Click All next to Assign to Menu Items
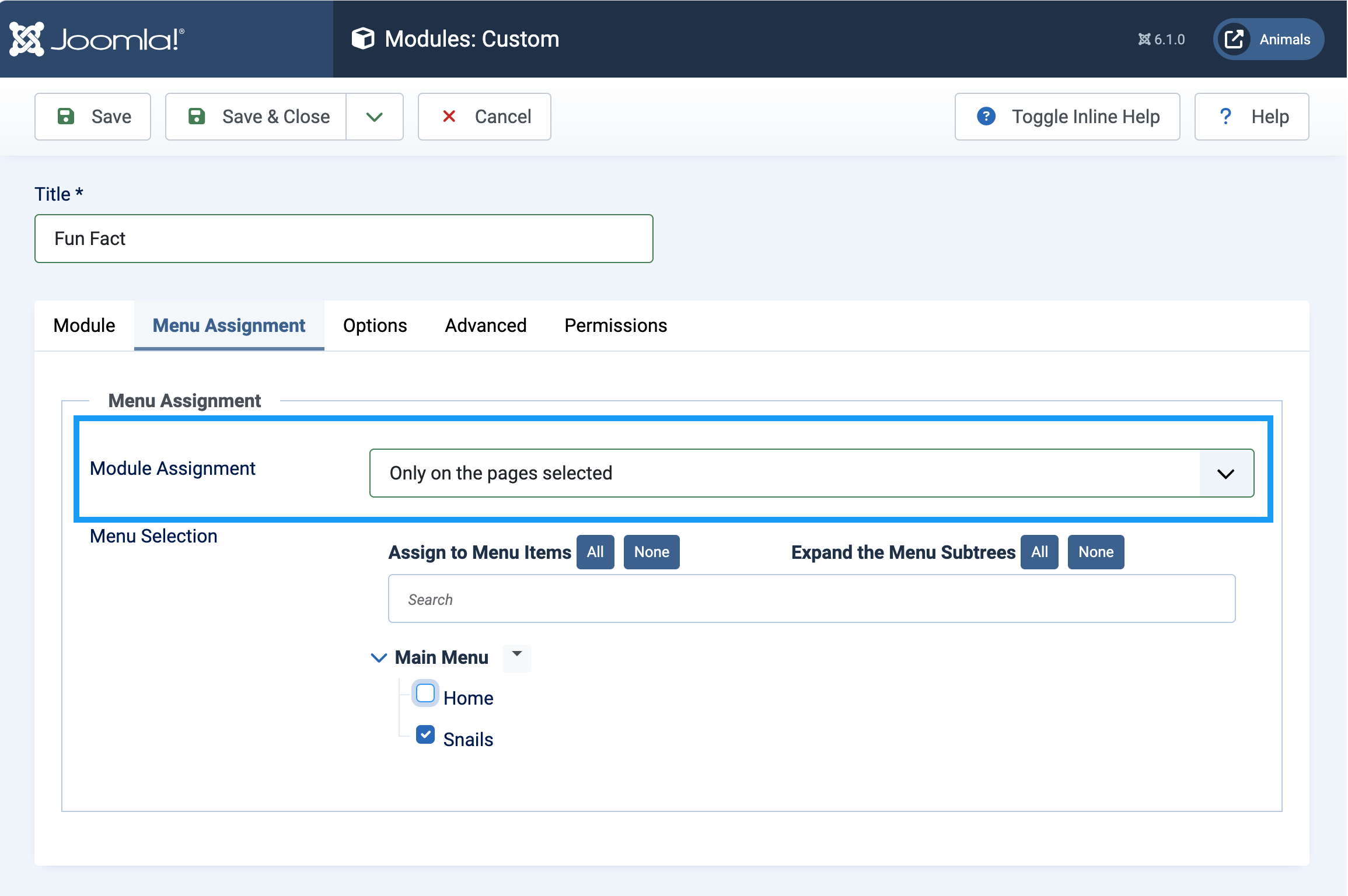Image resolution: width=1348 pixels, height=896 pixels. [x=595, y=552]
